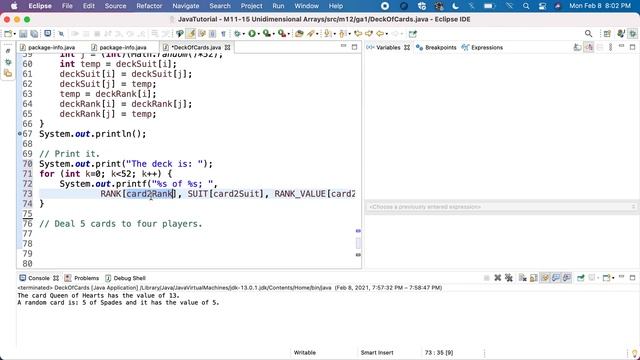Open the dropdown arrow beside External Tools icon
Image resolution: width=640 pixels, height=360 pixels.
[289, 34]
